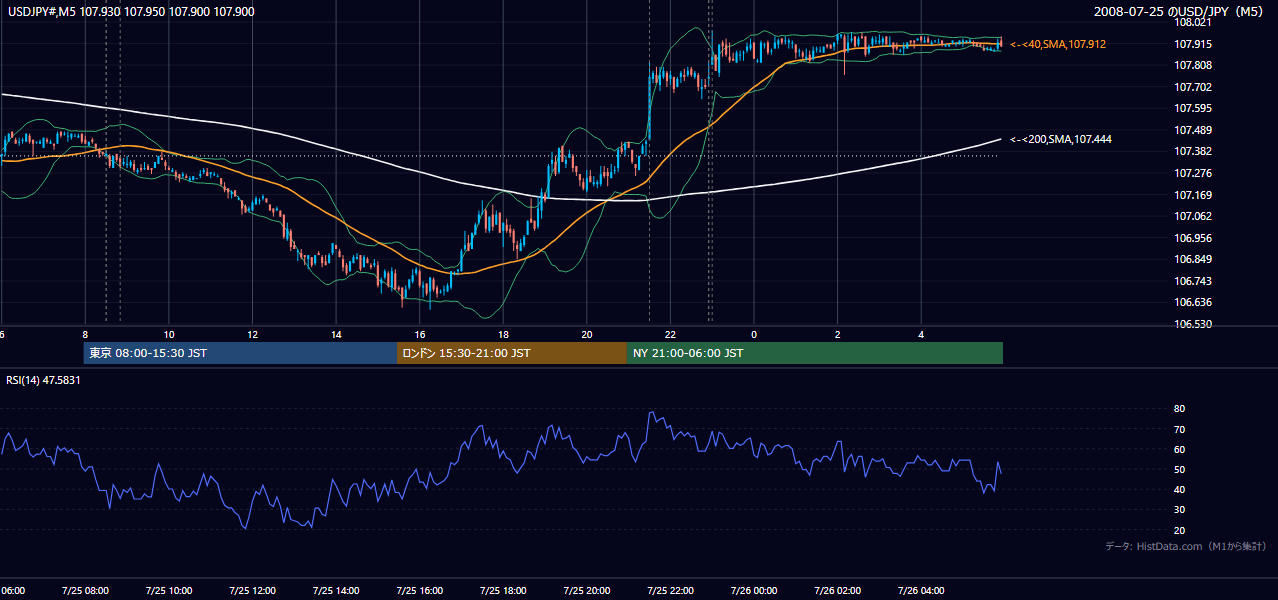Screen dimensions: 1278x600
Task: Click hour label 22 under price chart
Action: coord(671,334)
